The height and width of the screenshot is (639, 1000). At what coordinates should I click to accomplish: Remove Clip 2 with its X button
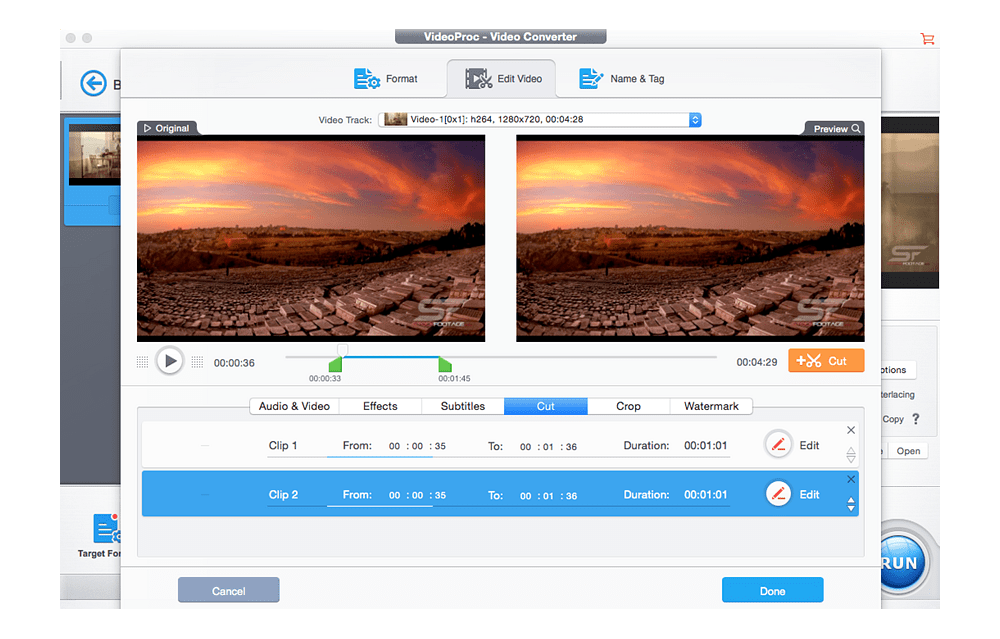click(x=851, y=479)
